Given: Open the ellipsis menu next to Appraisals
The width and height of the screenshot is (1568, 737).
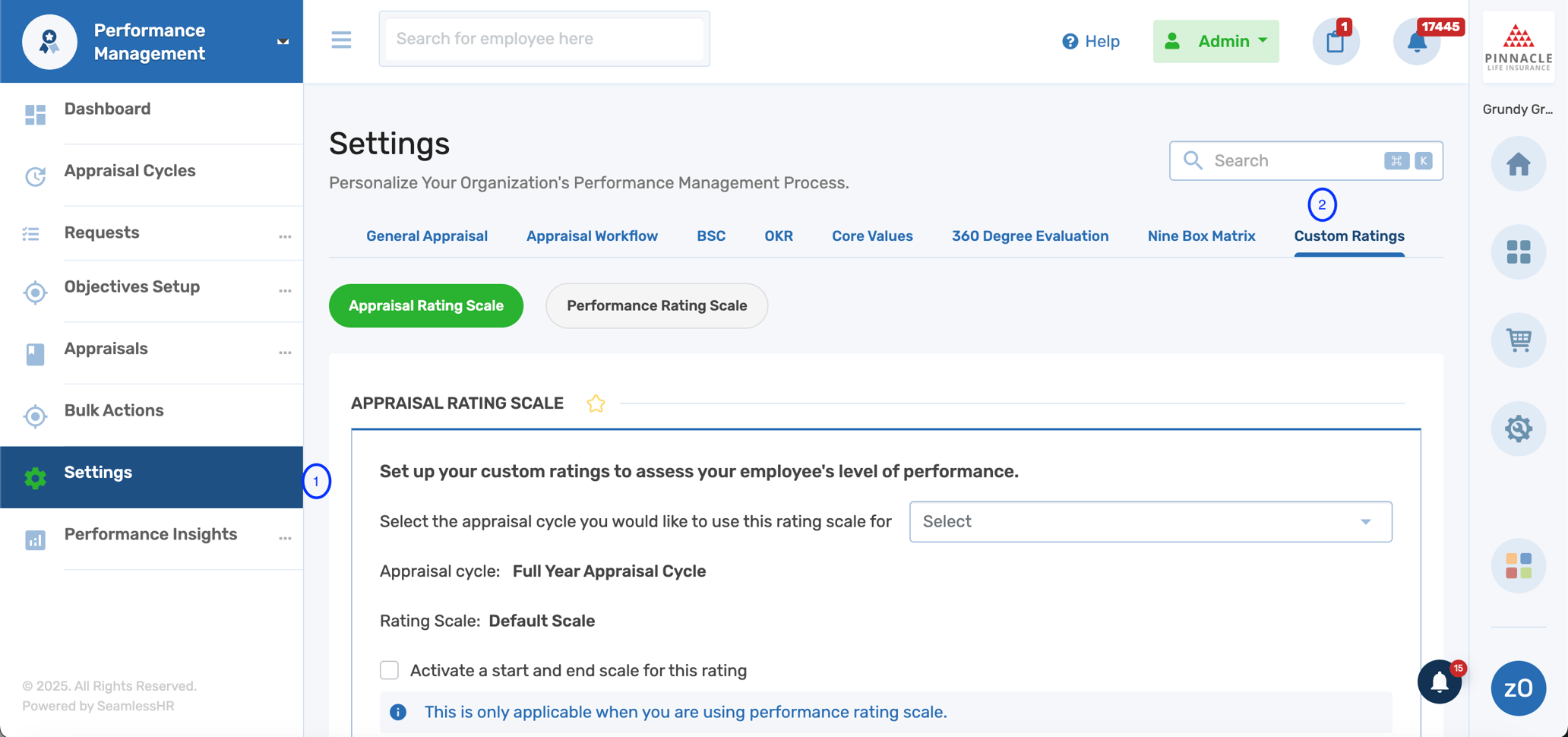Looking at the screenshot, I should click(x=285, y=353).
